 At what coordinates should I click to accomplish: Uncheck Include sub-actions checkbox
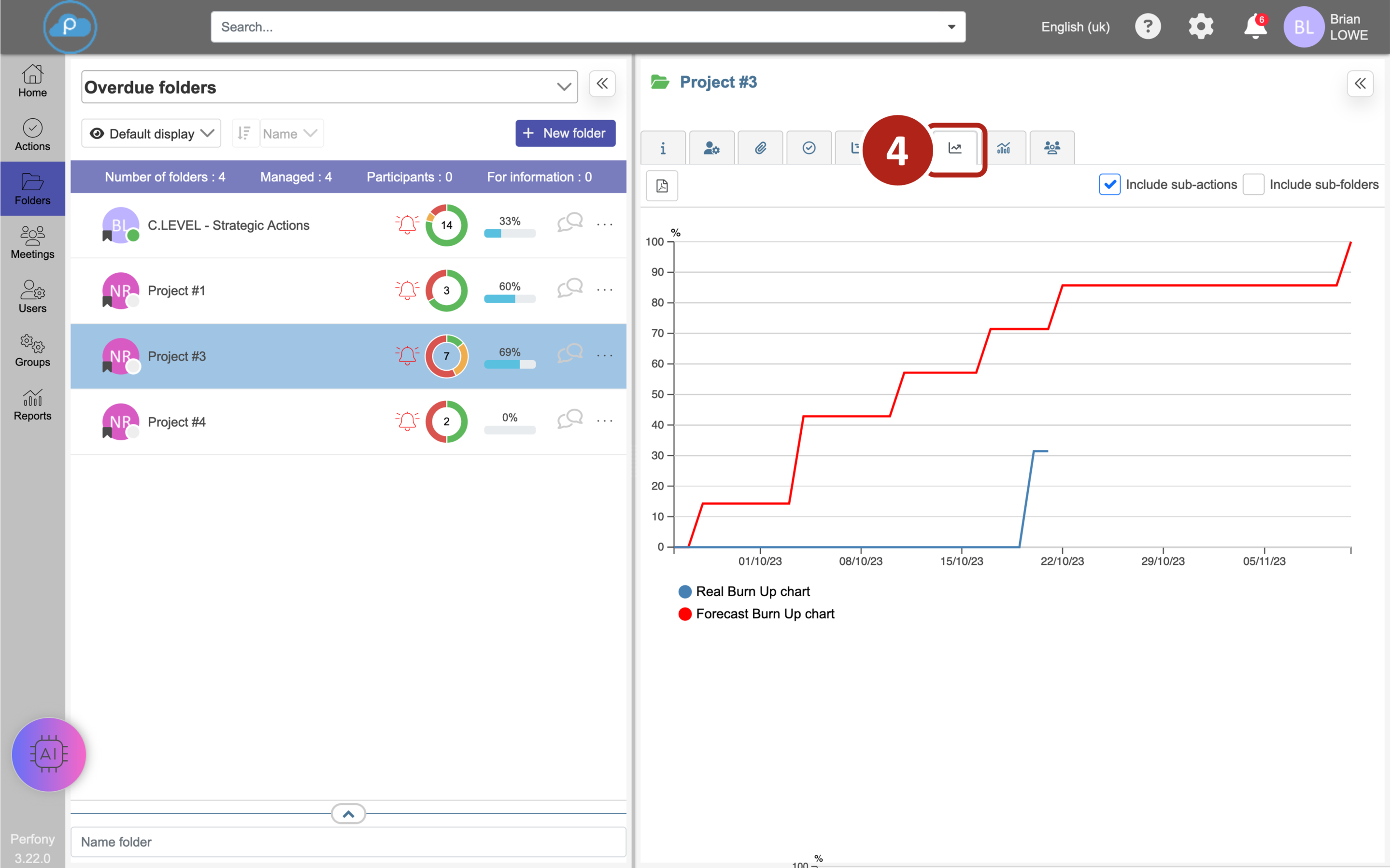tap(1109, 185)
